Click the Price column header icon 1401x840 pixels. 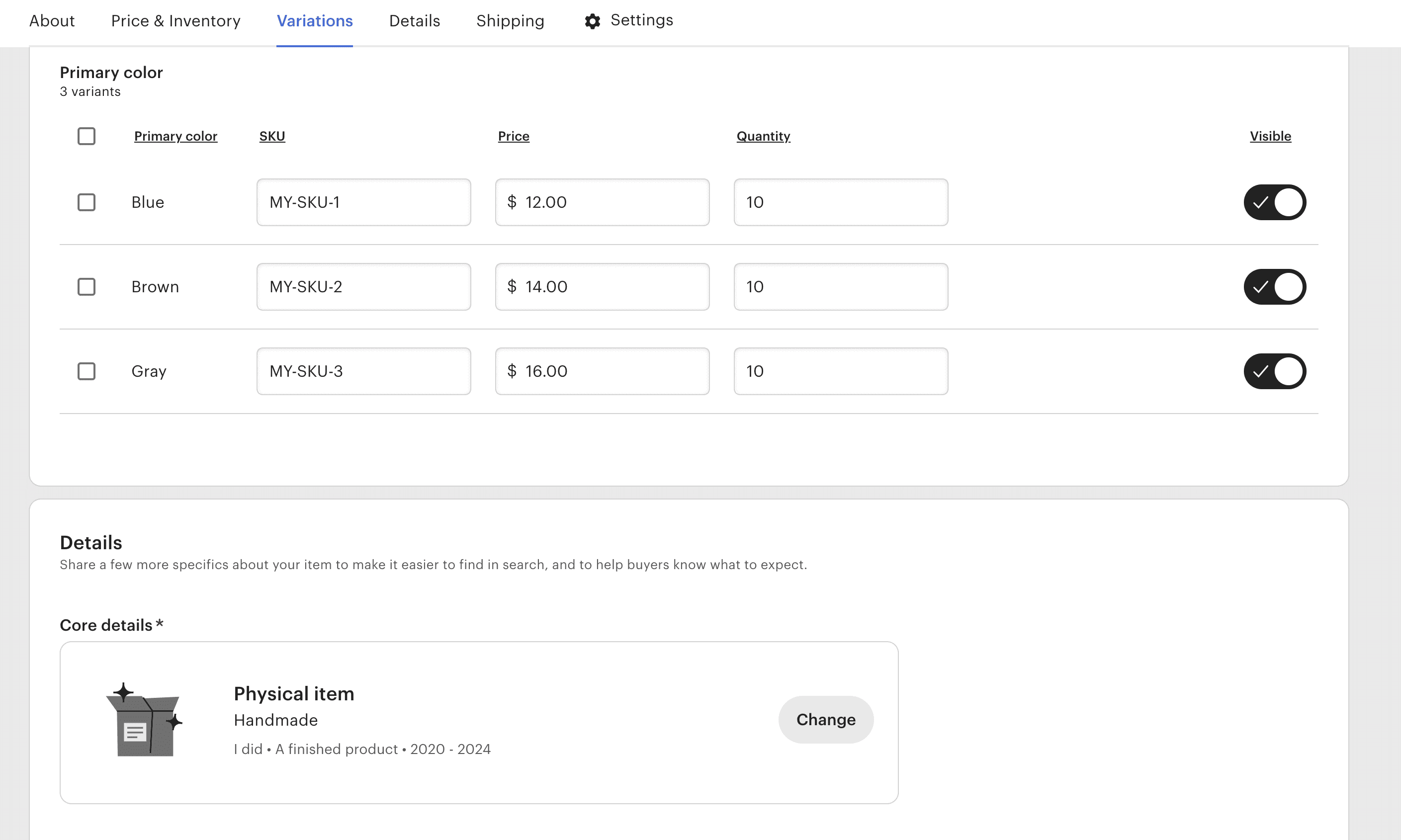click(x=513, y=135)
